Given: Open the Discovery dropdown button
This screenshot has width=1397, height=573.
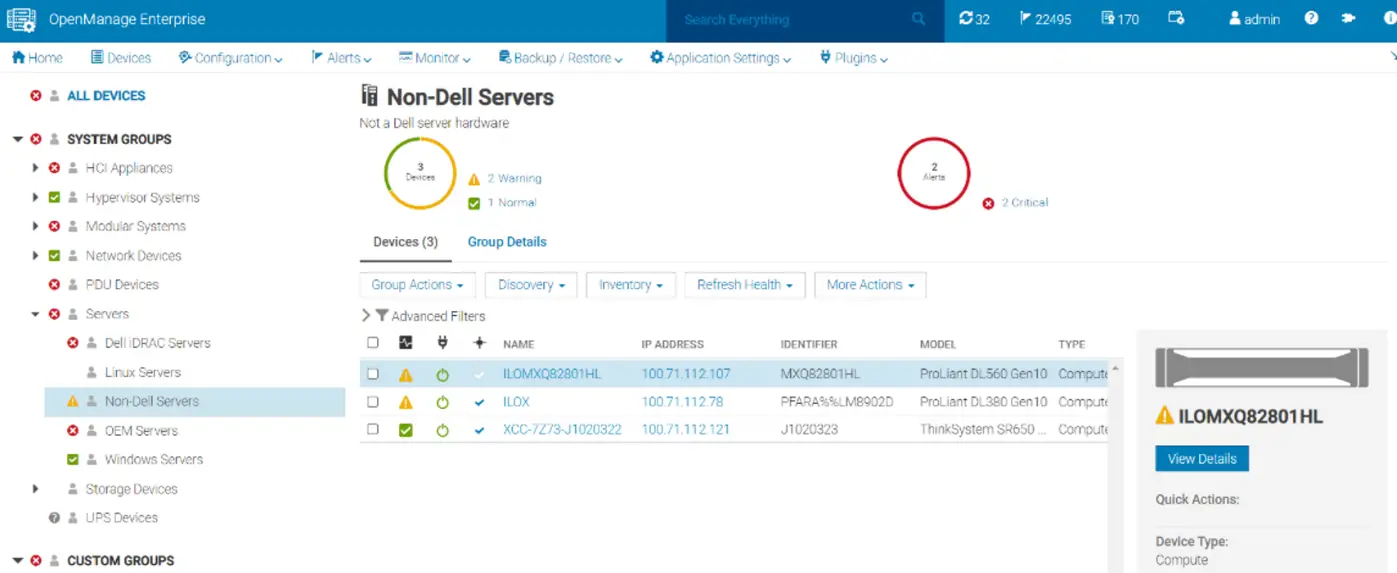Looking at the screenshot, I should point(531,285).
